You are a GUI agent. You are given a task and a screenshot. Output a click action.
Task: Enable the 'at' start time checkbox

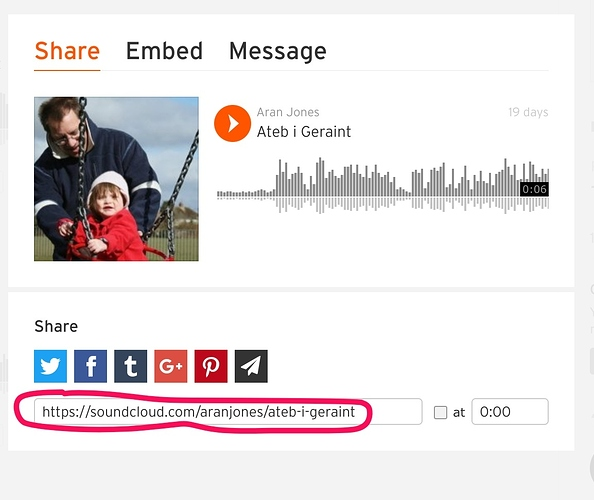pyautogui.click(x=440, y=412)
